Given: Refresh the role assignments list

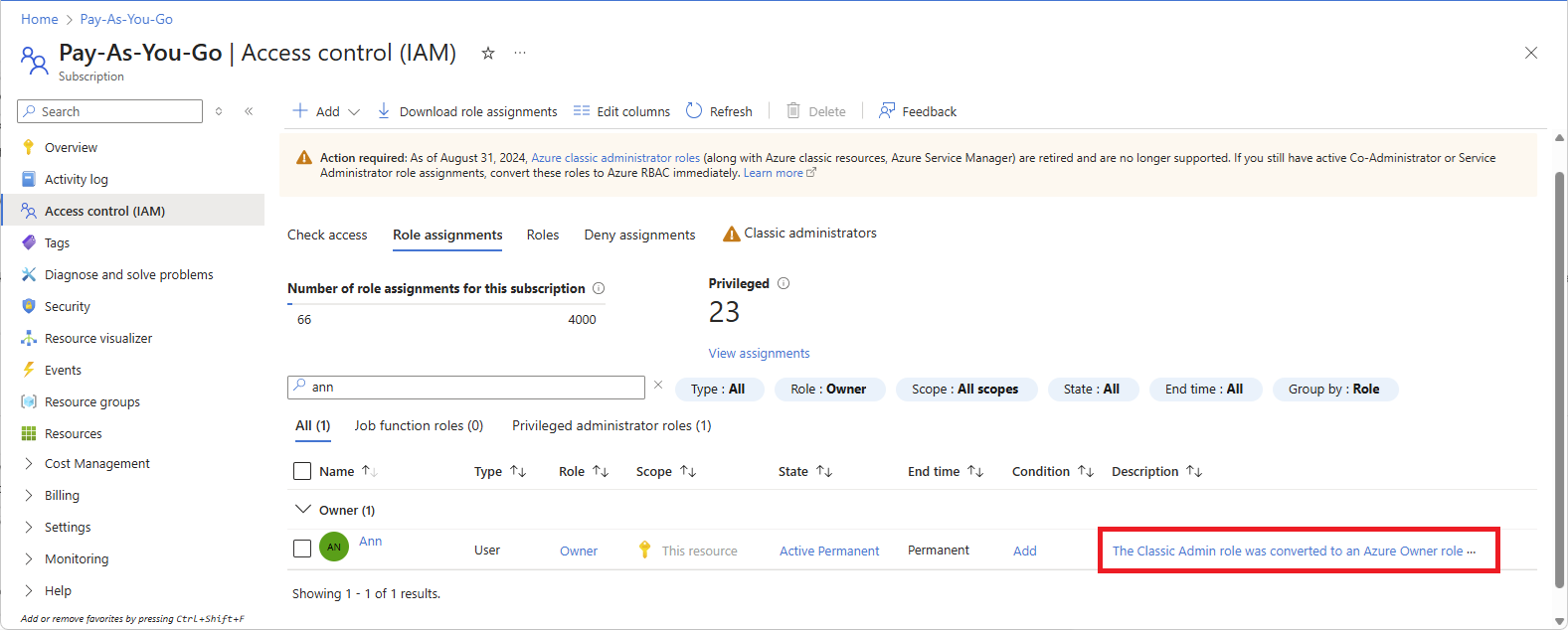Looking at the screenshot, I should coord(719,111).
